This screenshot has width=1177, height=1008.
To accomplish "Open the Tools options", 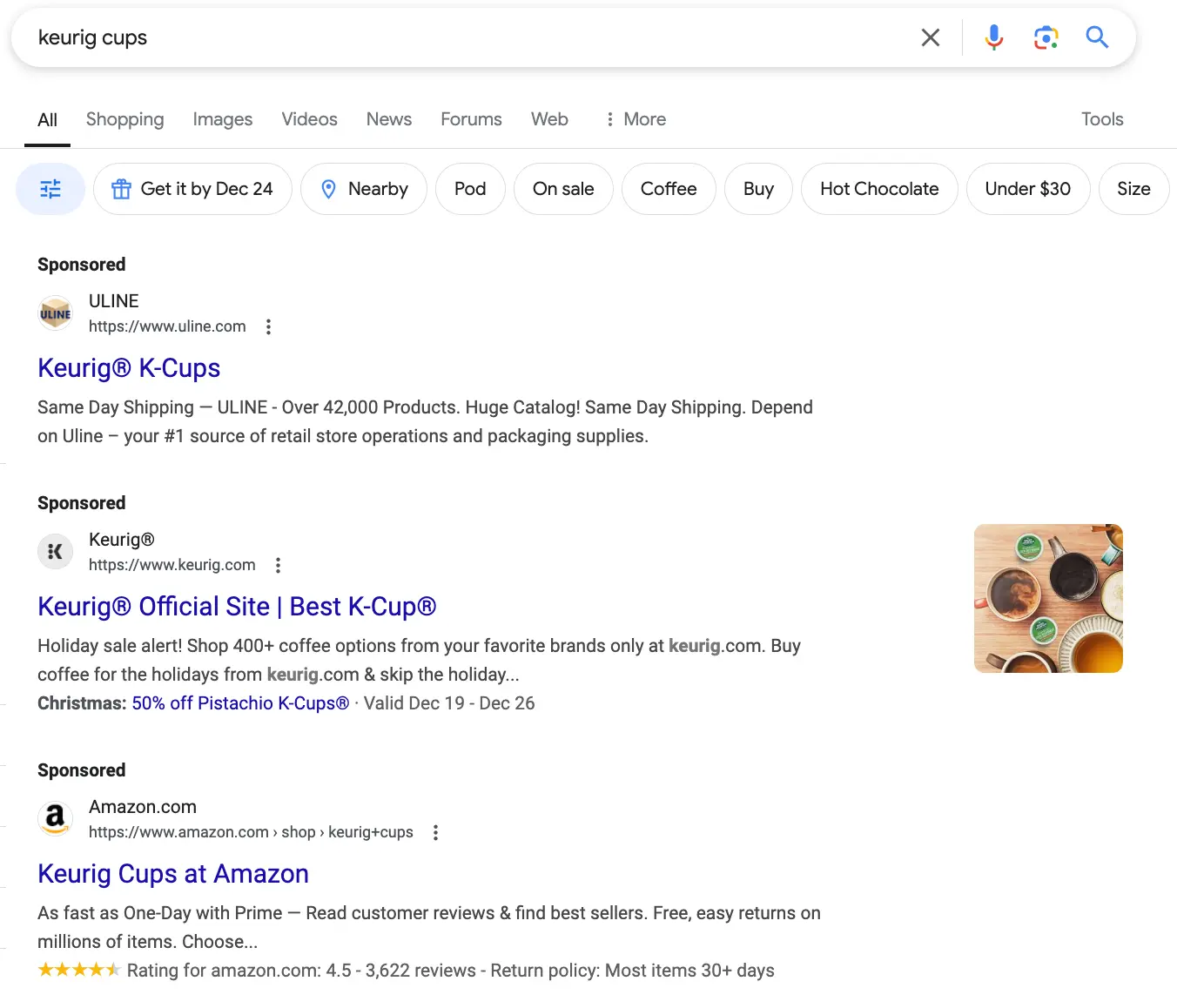I will click(1102, 119).
